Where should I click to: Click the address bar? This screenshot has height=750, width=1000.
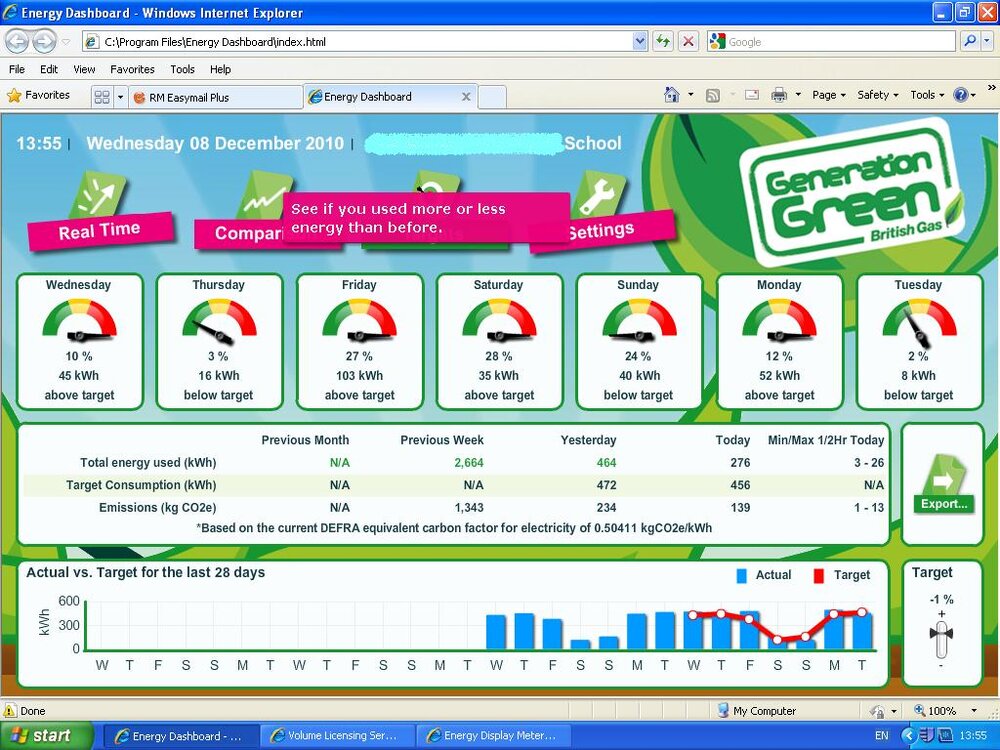pyautogui.click(x=365, y=41)
